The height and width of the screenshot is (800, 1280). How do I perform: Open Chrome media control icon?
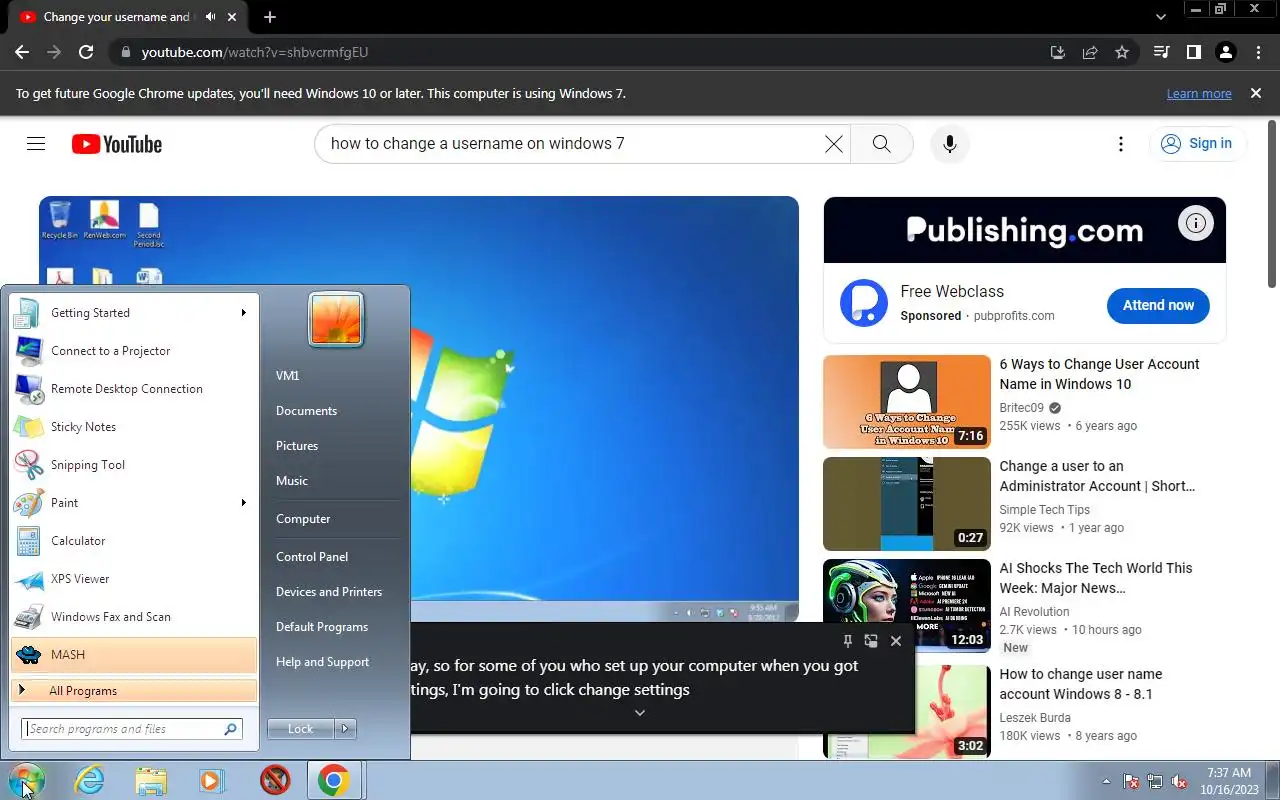pos(1161,52)
